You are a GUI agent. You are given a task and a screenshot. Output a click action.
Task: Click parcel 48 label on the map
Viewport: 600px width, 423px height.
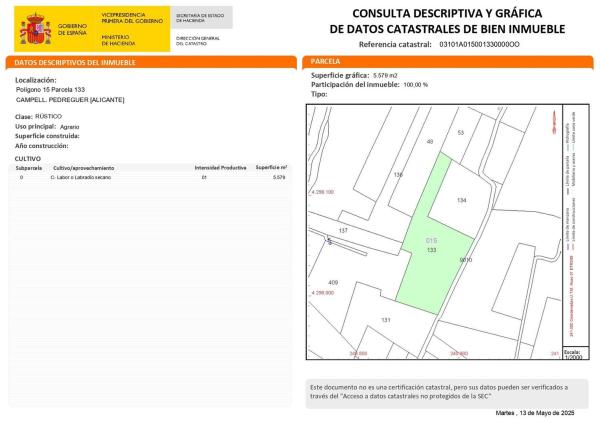430,142
